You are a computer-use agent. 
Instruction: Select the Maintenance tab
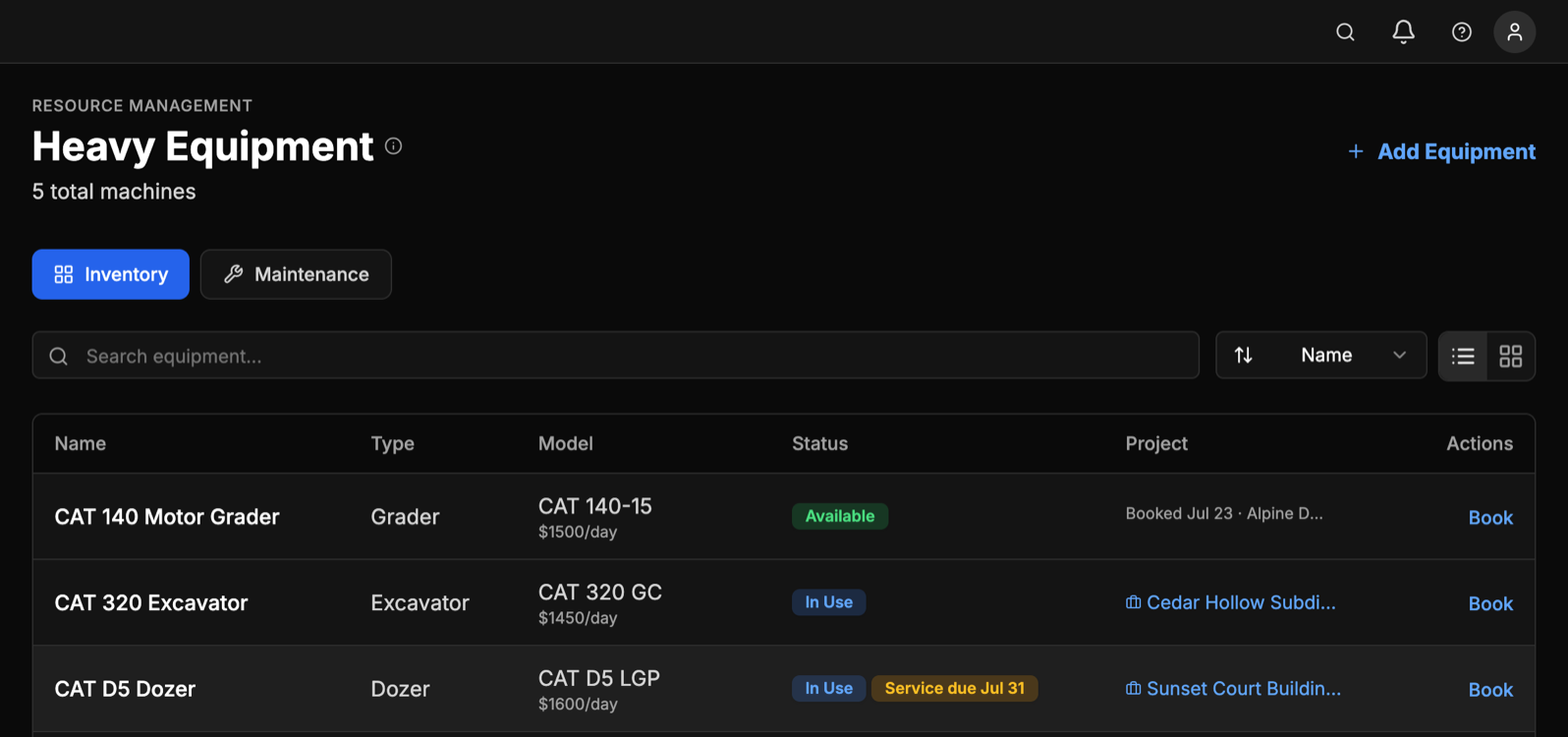(296, 274)
